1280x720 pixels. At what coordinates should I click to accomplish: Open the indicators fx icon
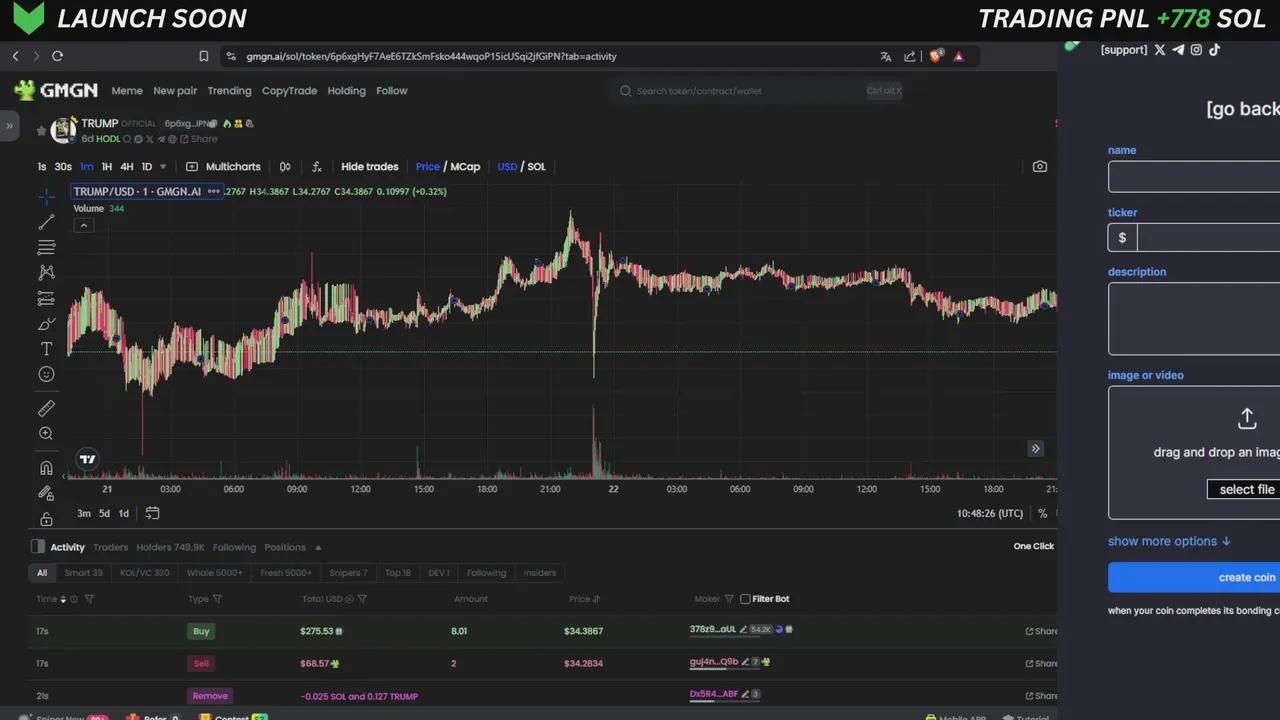[x=317, y=167]
